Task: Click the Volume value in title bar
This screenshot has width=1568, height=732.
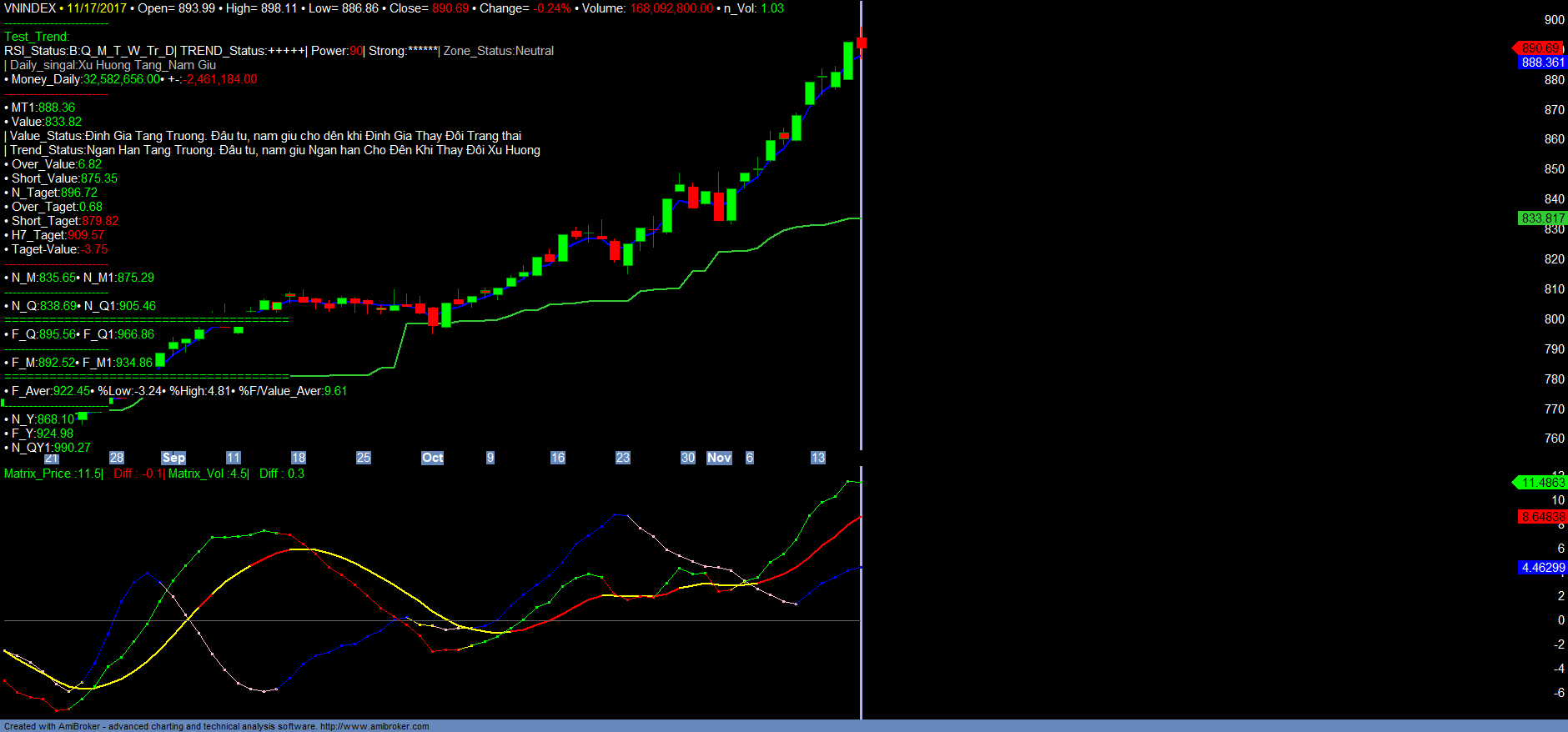Action: 671,8
